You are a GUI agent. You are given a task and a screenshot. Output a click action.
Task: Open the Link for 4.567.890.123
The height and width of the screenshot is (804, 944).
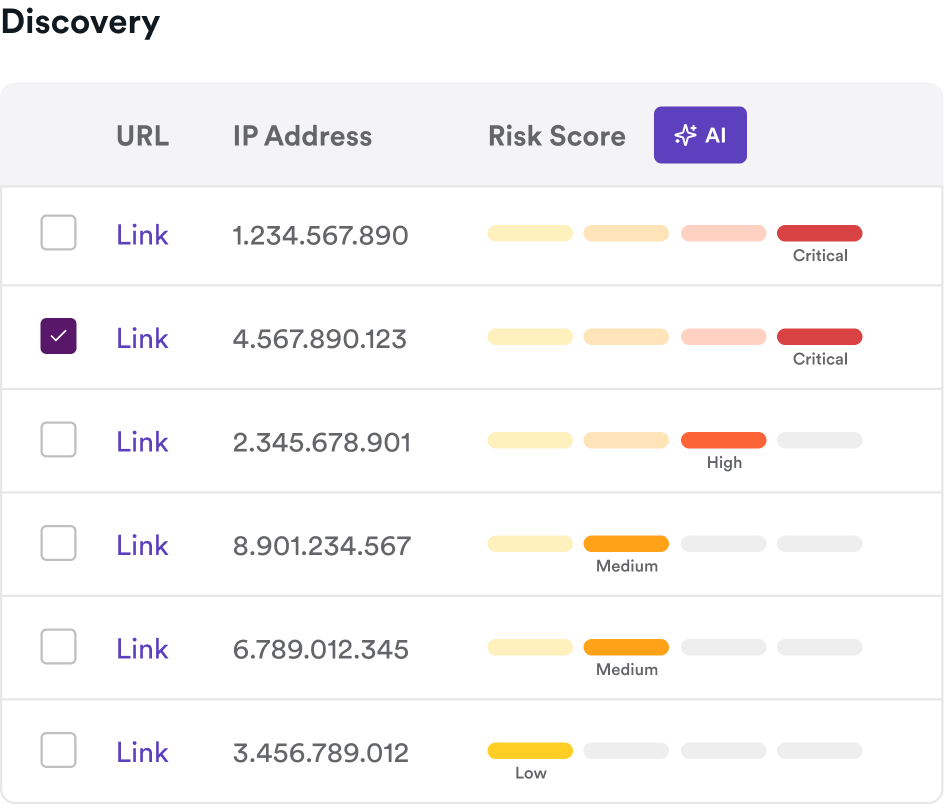[x=142, y=337]
